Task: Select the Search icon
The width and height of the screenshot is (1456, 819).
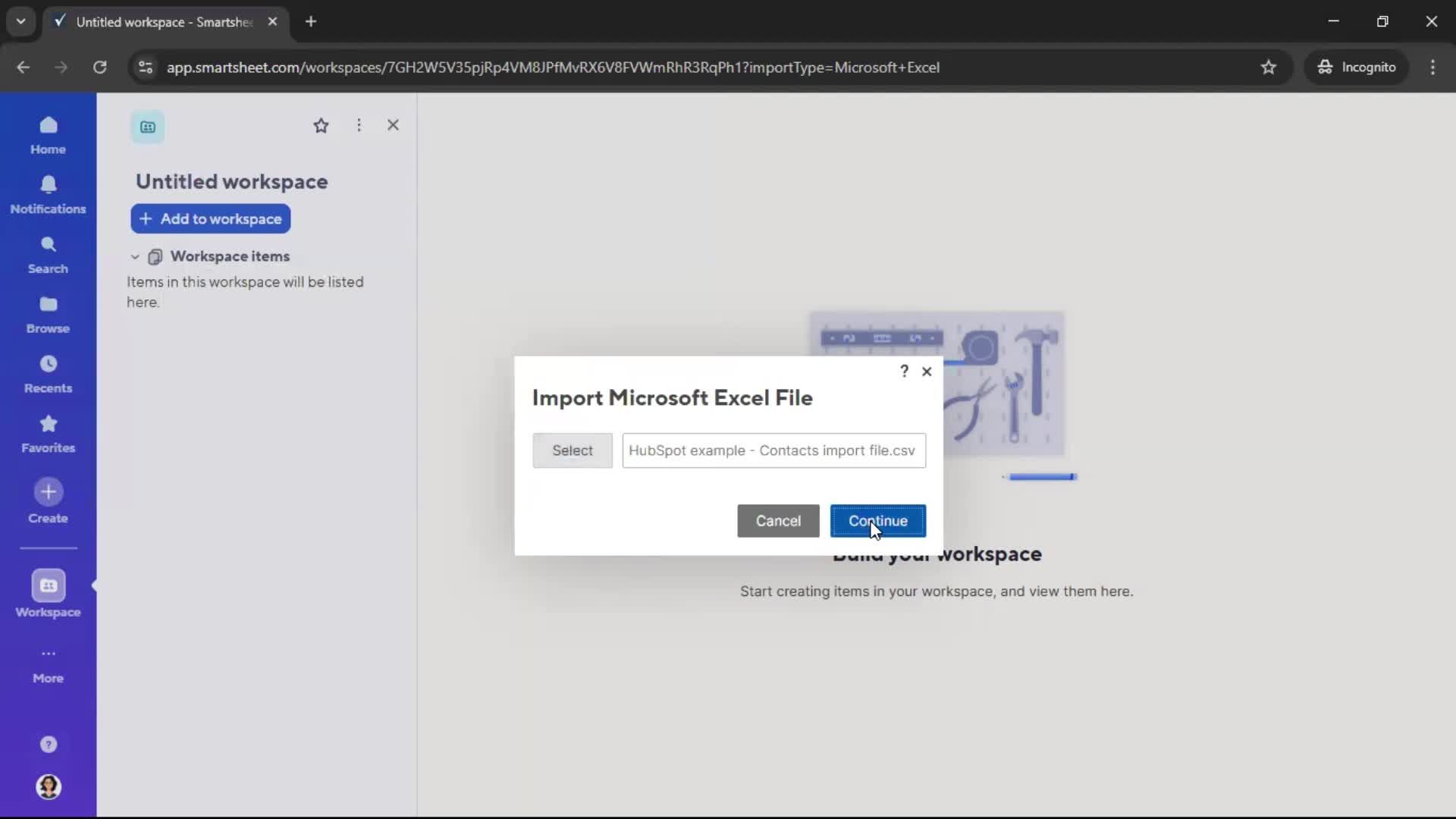Action: [48, 254]
